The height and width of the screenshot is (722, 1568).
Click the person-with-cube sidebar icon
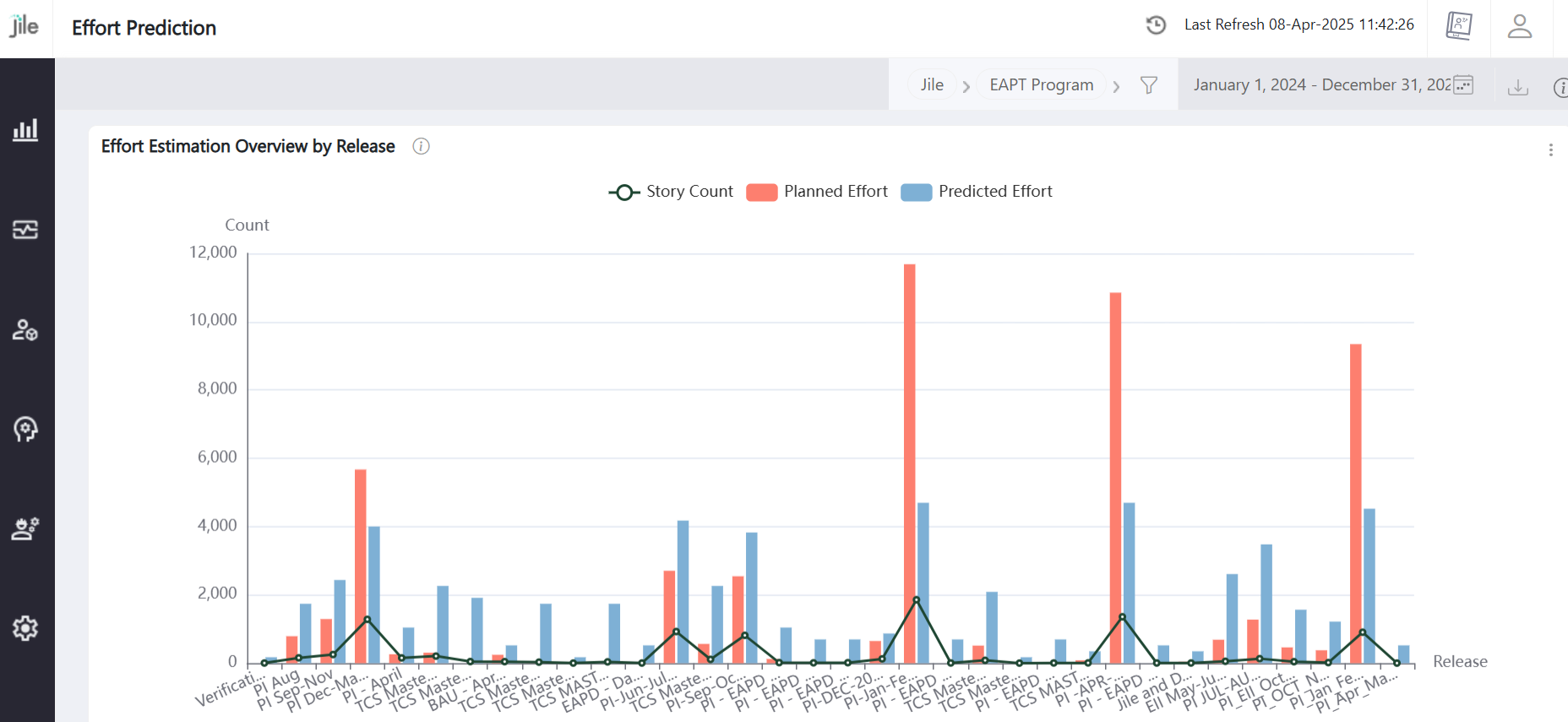click(x=25, y=329)
